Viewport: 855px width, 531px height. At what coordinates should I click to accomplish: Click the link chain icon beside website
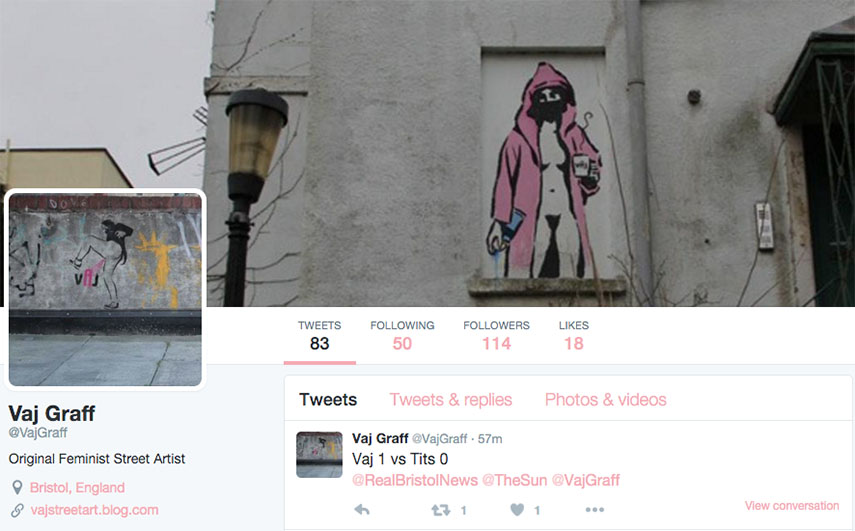click(17, 510)
